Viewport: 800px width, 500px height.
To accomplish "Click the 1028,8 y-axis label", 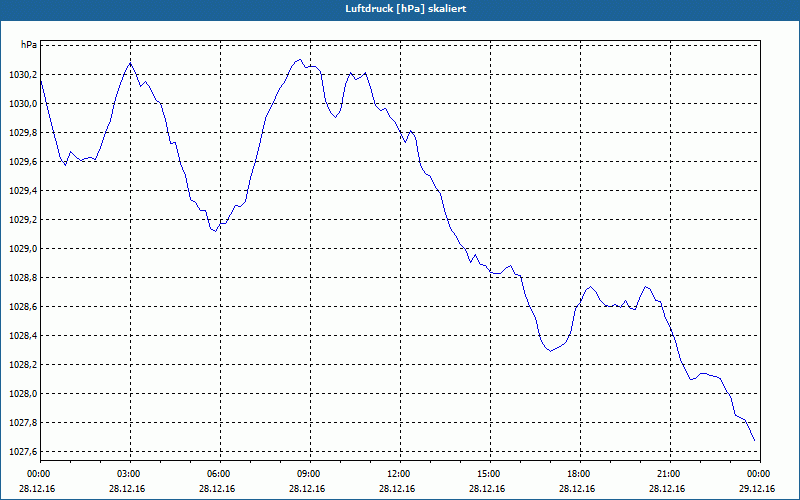I will (23, 278).
